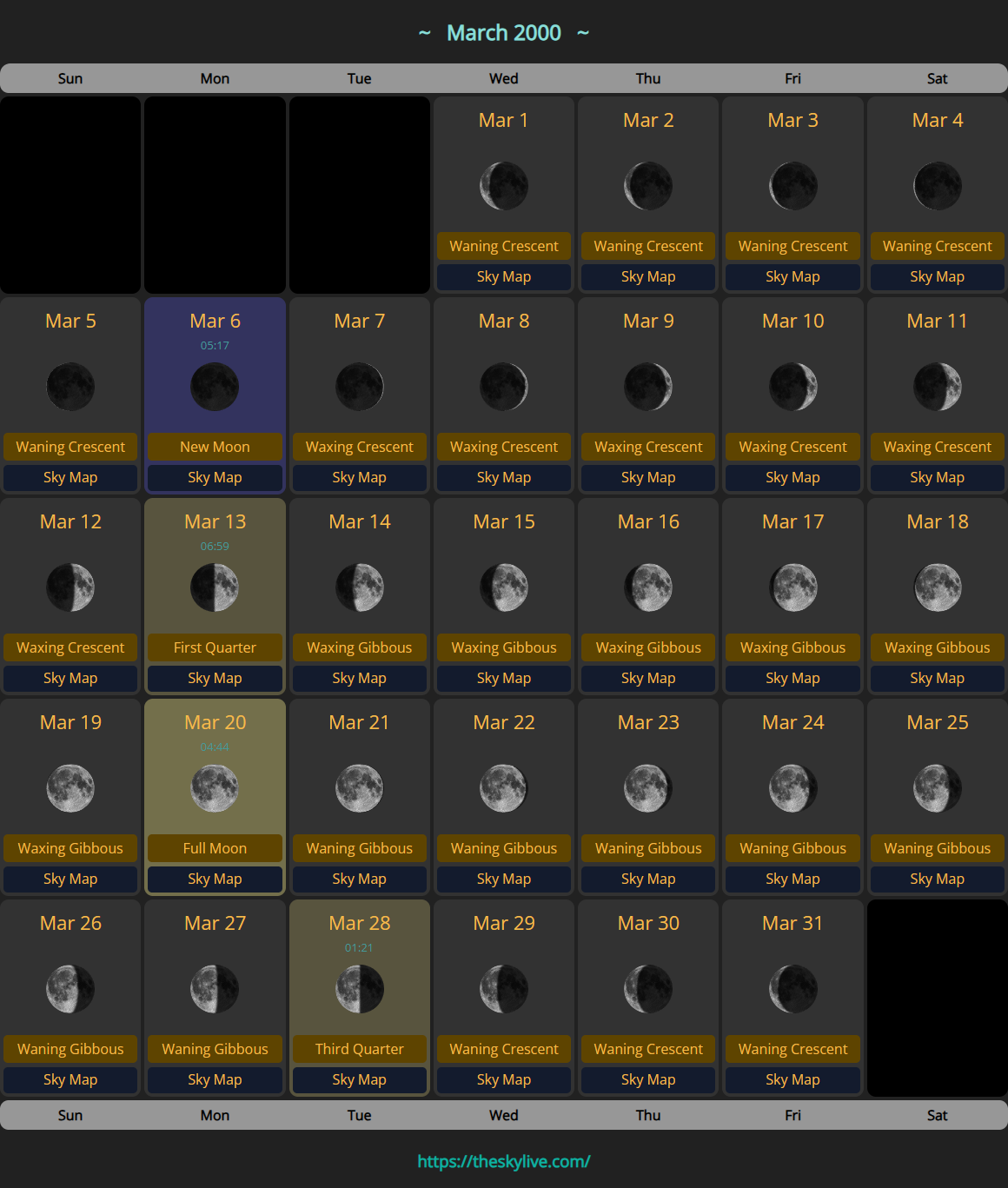The height and width of the screenshot is (1188, 1008).
Task: Open theskylive.com link at the bottom
Action: click(x=504, y=1161)
